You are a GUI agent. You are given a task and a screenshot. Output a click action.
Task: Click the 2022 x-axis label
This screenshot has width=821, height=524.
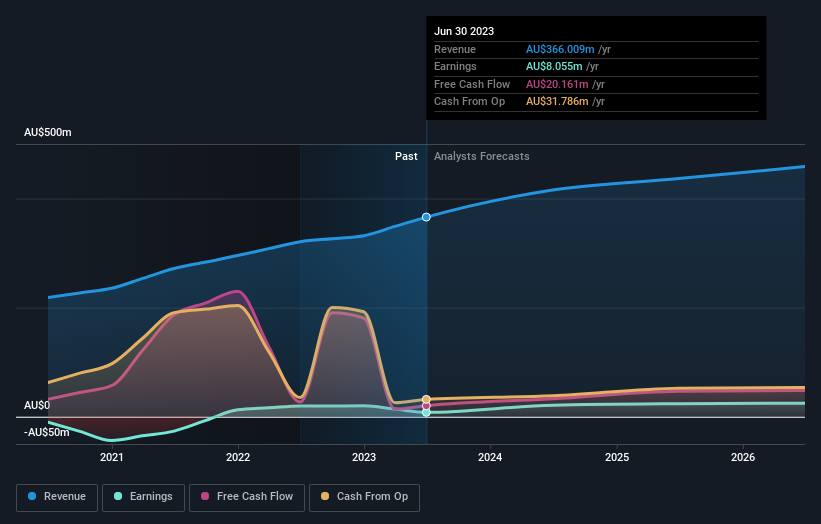coord(238,457)
